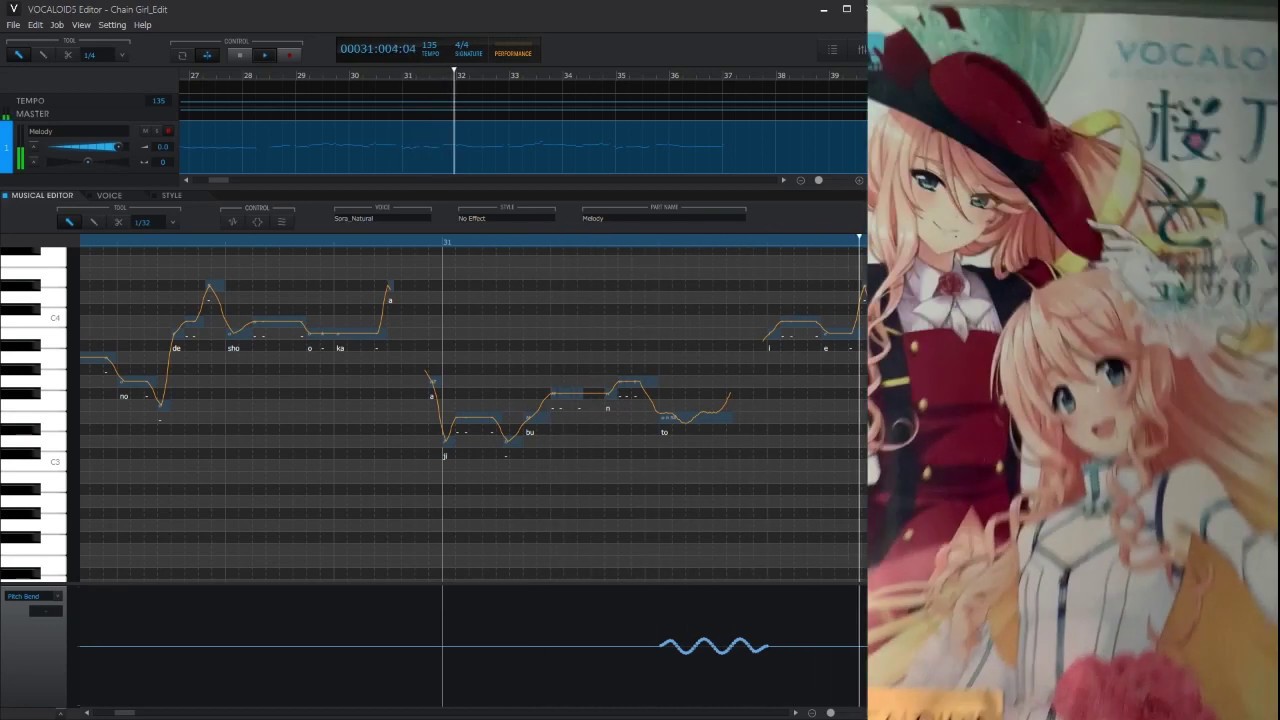The height and width of the screenshot is (720, 1280).
Task: Open the File menu
Action: [13, 25]
